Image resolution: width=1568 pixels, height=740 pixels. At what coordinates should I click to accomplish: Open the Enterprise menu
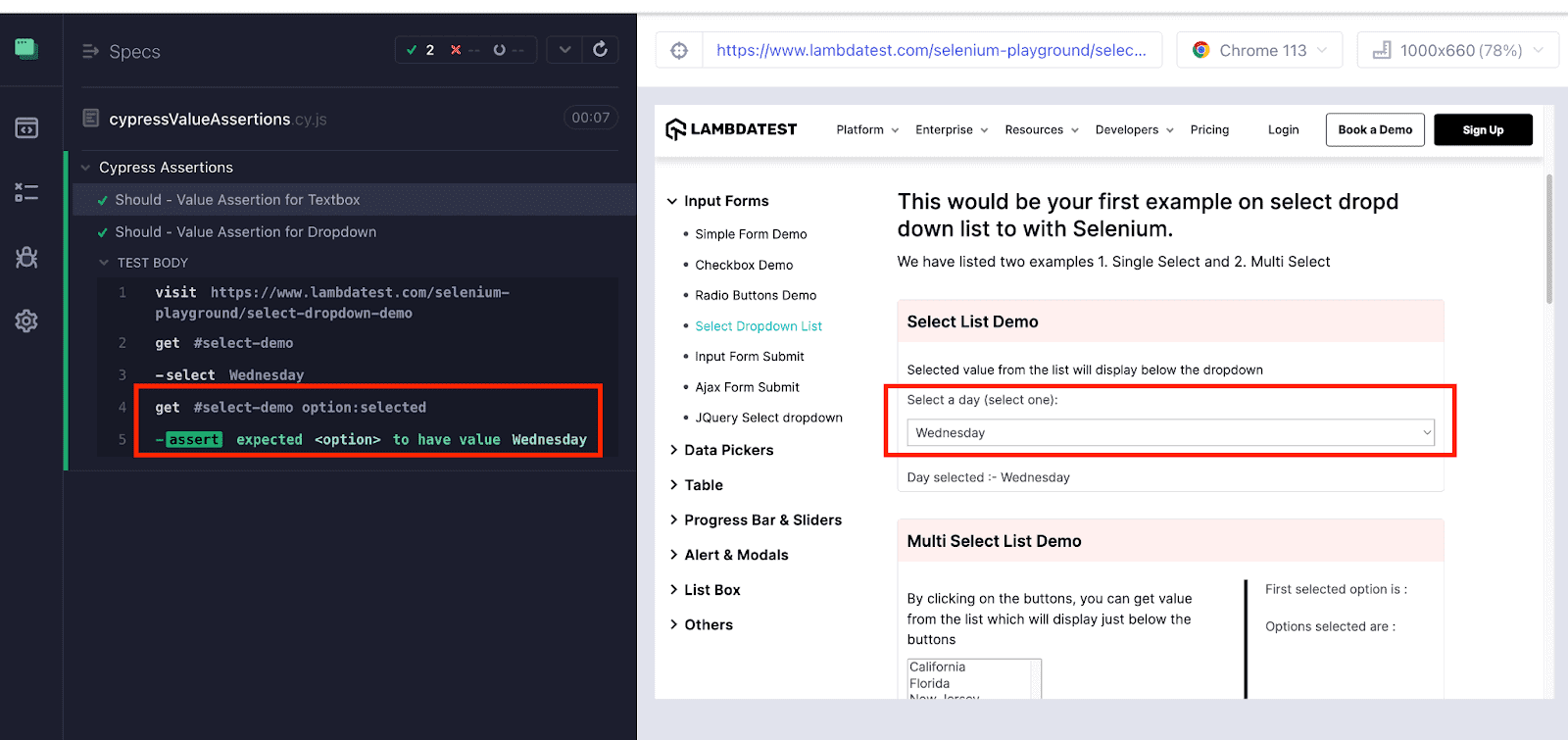pyautogui.click(x=952, y=129)
